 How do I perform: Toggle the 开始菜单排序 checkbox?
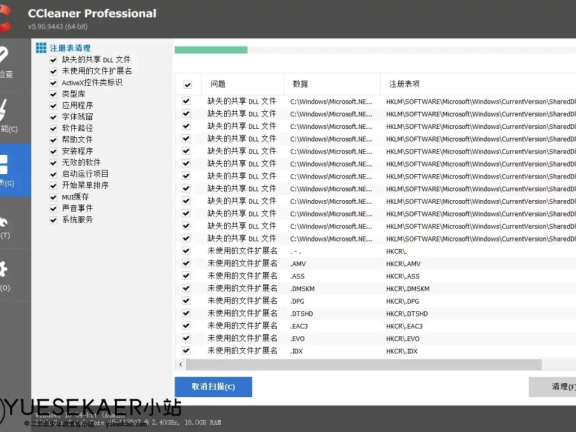53,186
